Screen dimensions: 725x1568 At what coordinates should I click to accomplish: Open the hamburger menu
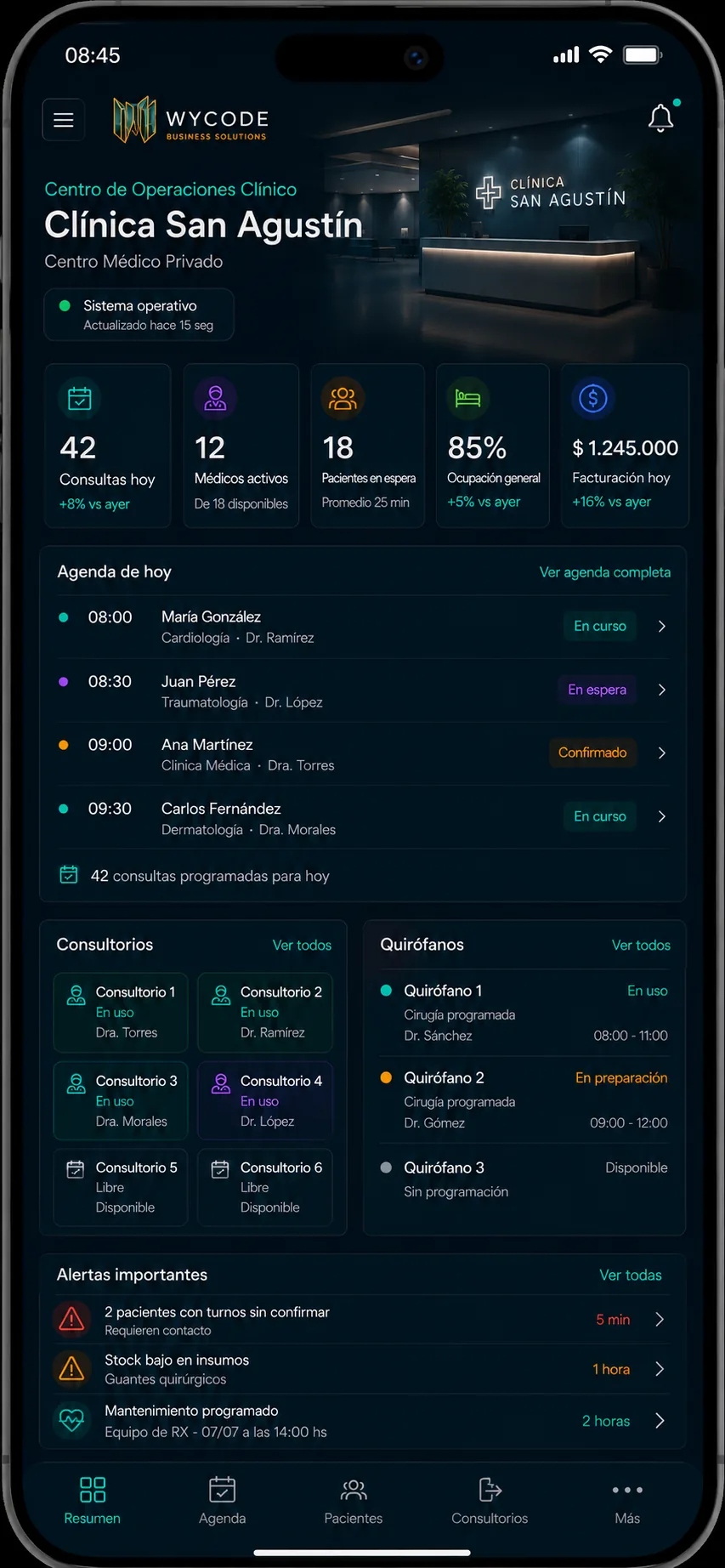tap(64, 120)
